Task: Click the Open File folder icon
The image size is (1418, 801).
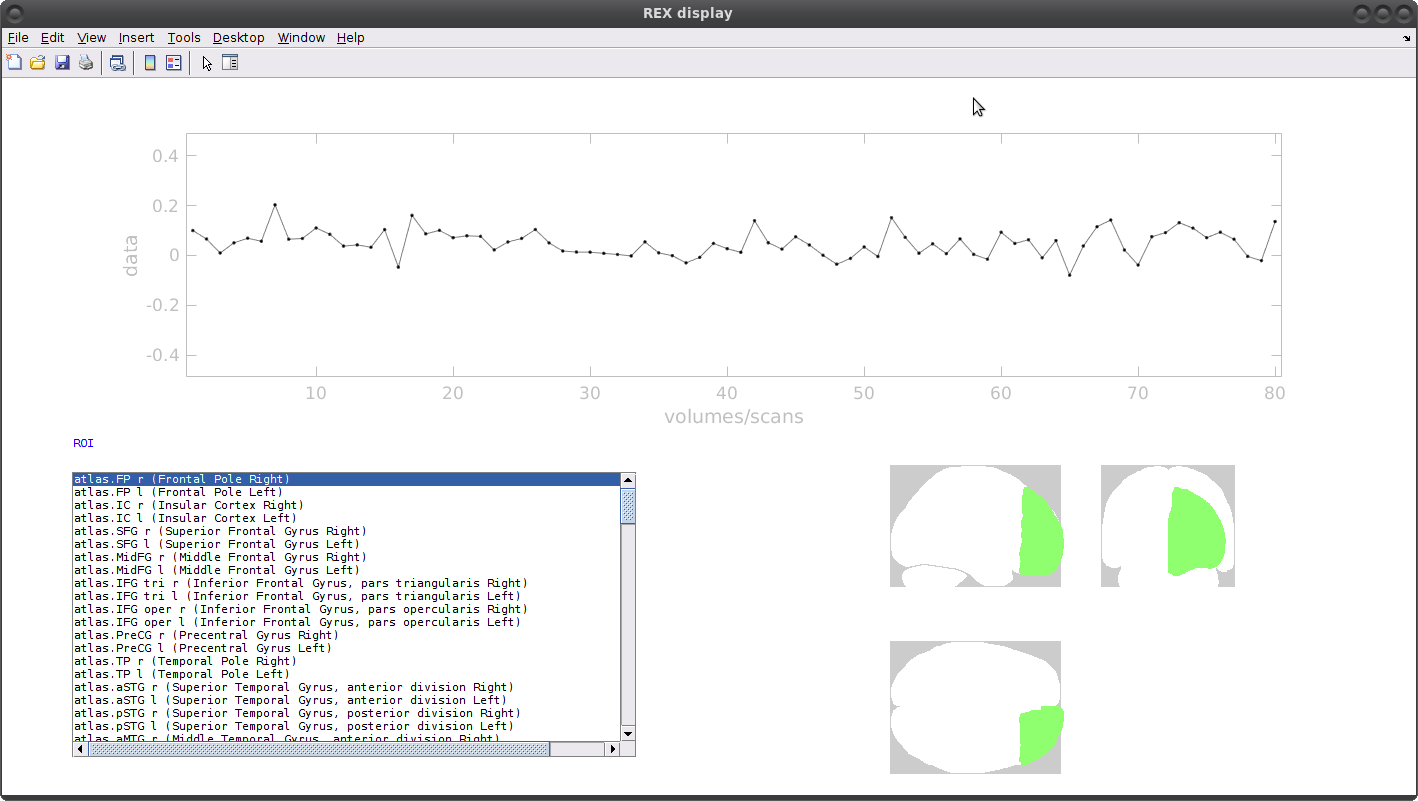Action: click(x=38, y=63)
